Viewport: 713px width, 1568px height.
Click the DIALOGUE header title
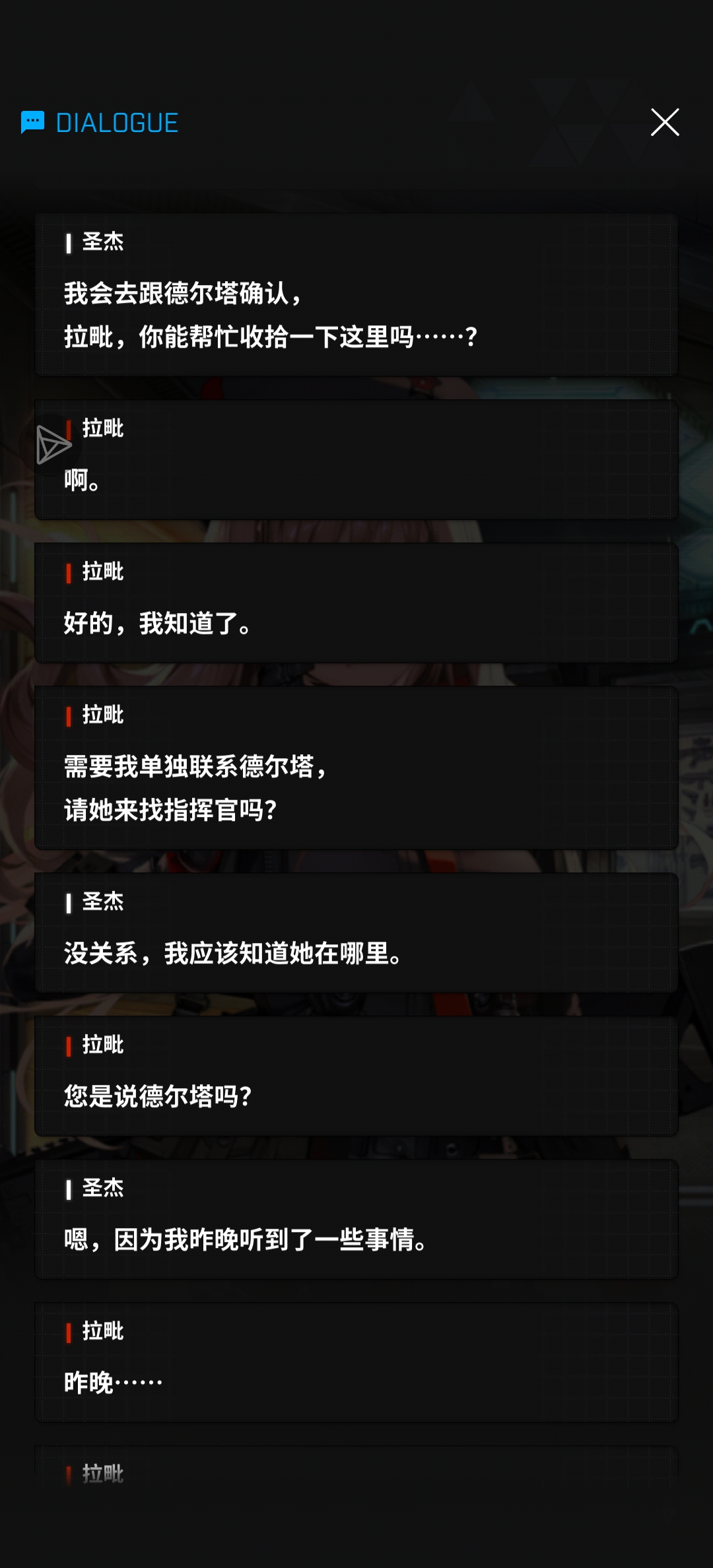(x=117, y=123)
